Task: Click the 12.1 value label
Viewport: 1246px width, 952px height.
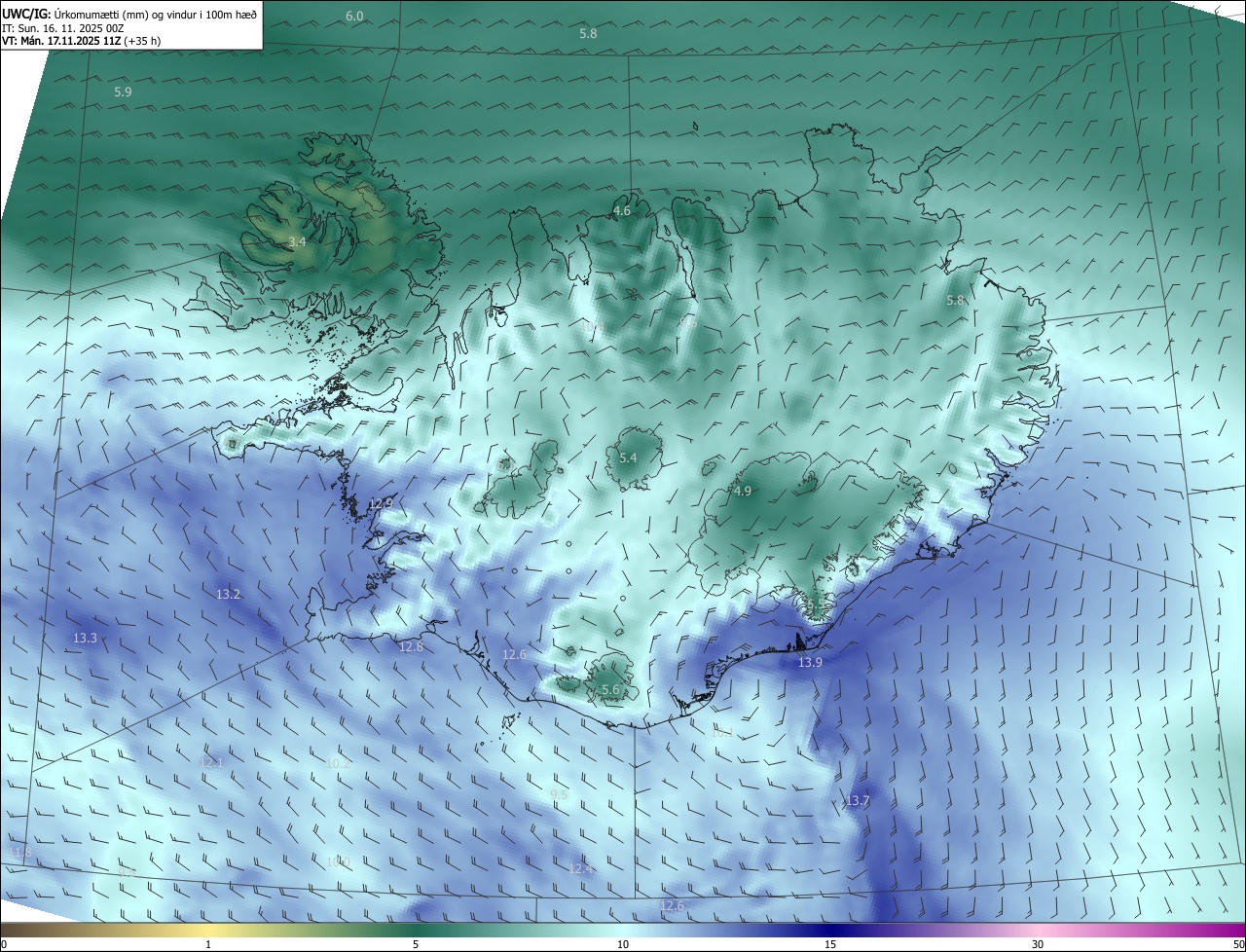Action: 211,762
